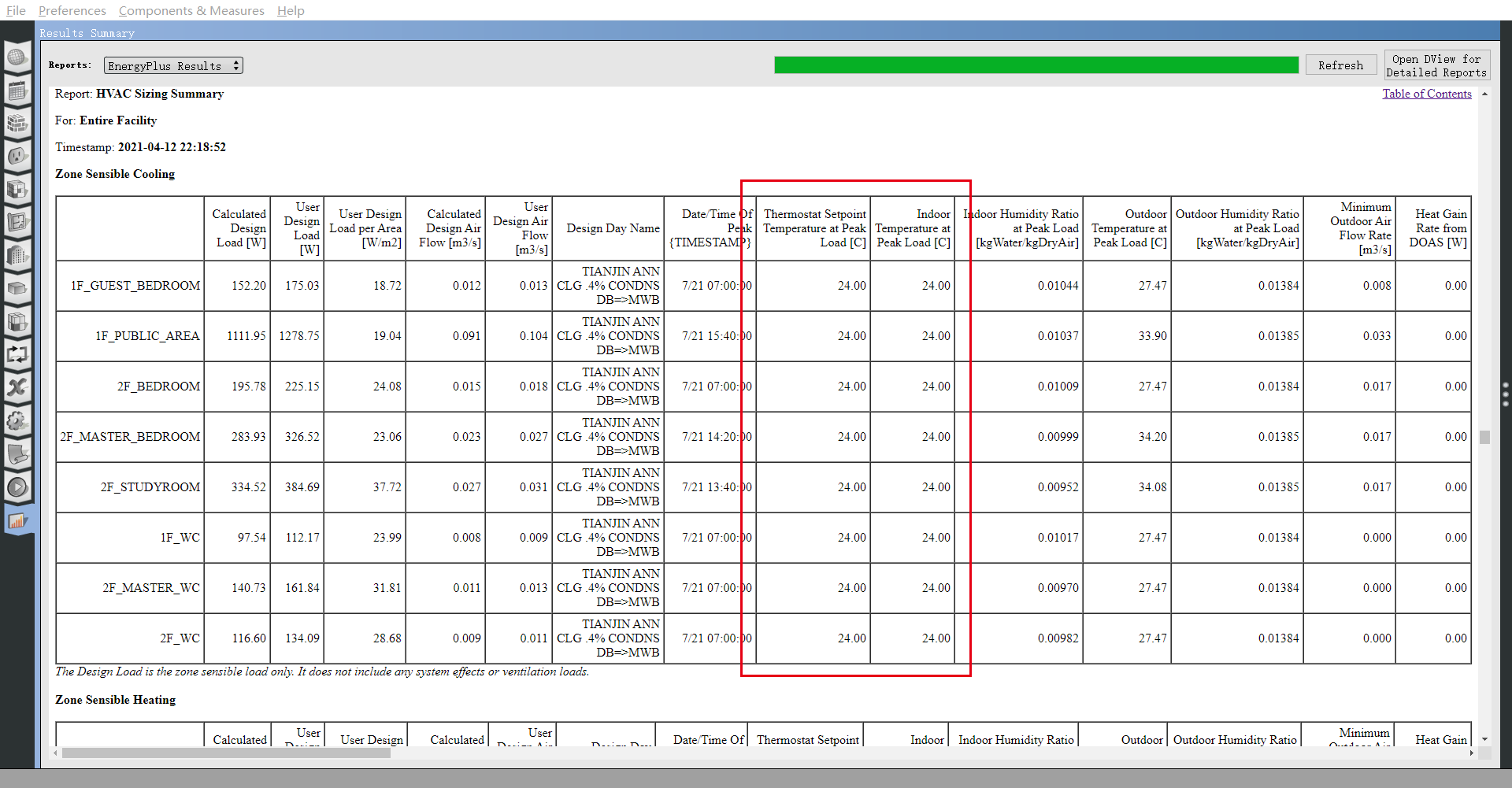Click the green progress bar
This screenshot has width=1512, height=788.
coord(1036,65)
